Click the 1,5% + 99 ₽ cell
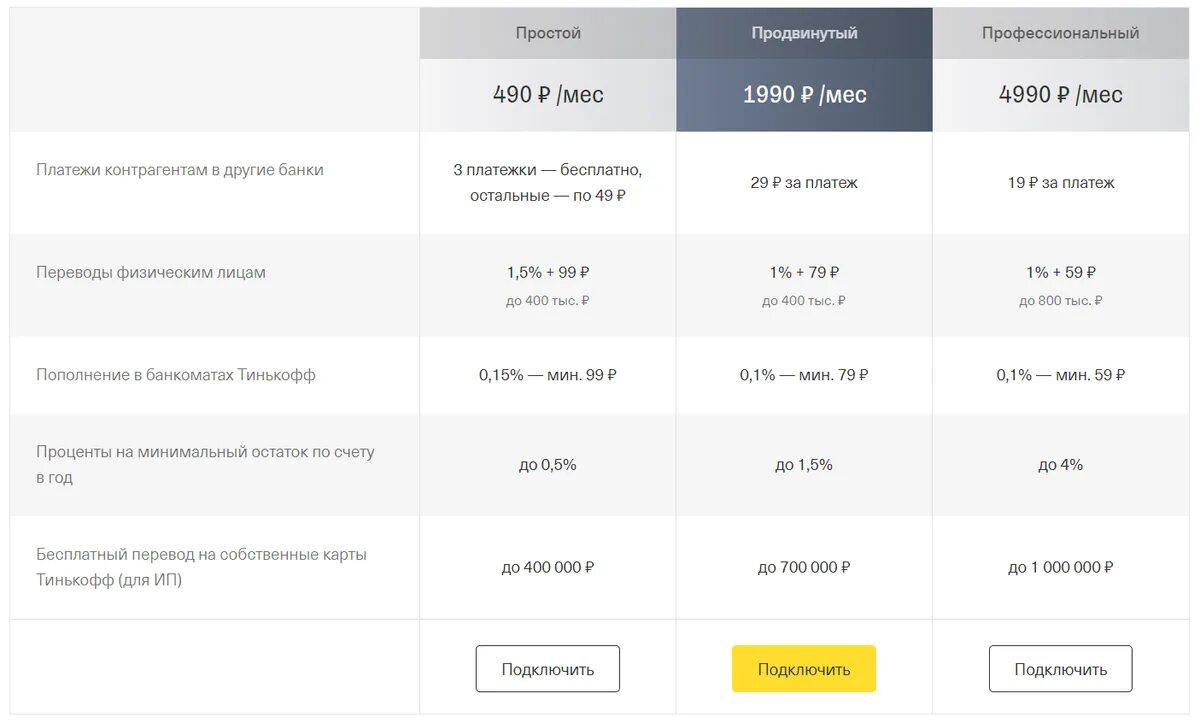 tap(548, 272)
